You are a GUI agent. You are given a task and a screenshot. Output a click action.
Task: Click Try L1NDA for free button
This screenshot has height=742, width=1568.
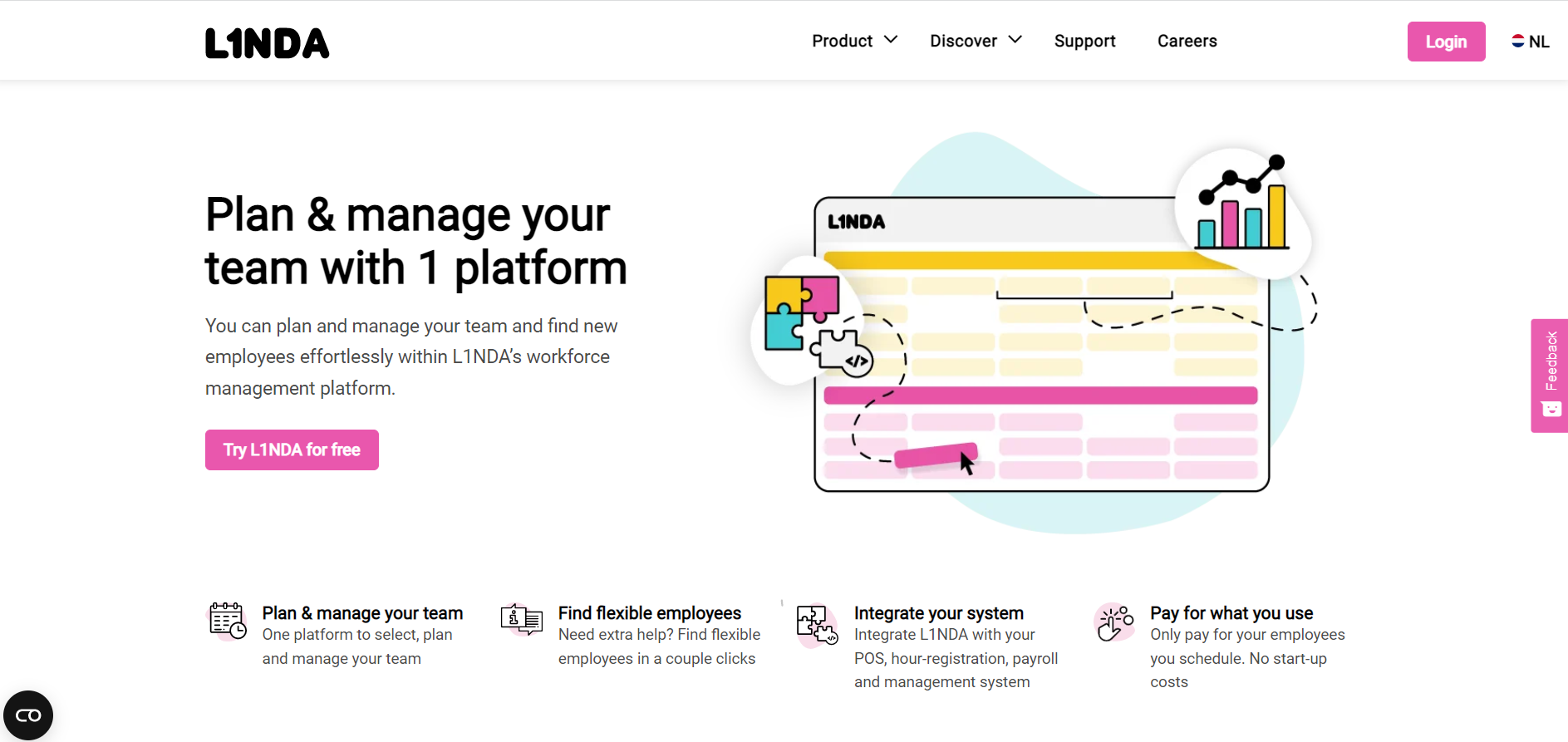click(292, 450)
